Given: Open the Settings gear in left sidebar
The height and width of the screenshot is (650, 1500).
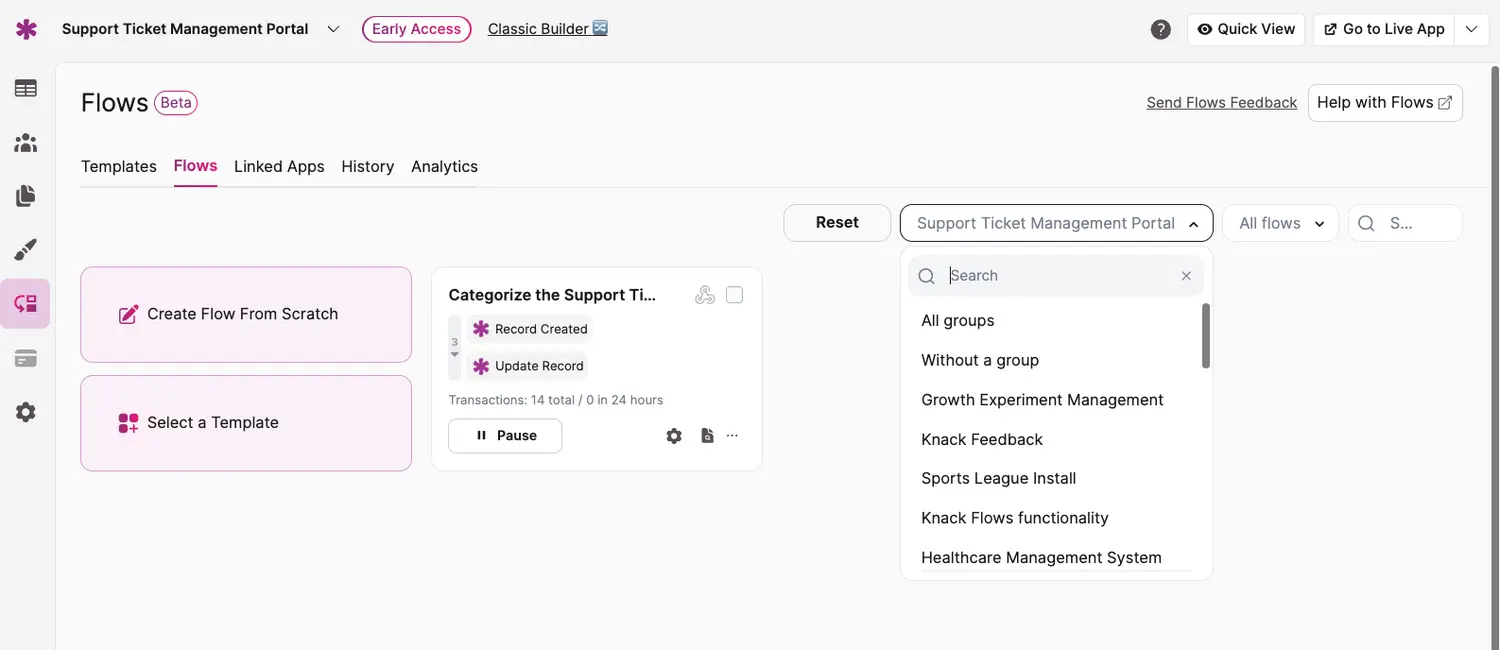Looking at the screenshot, I should point(26,412).
